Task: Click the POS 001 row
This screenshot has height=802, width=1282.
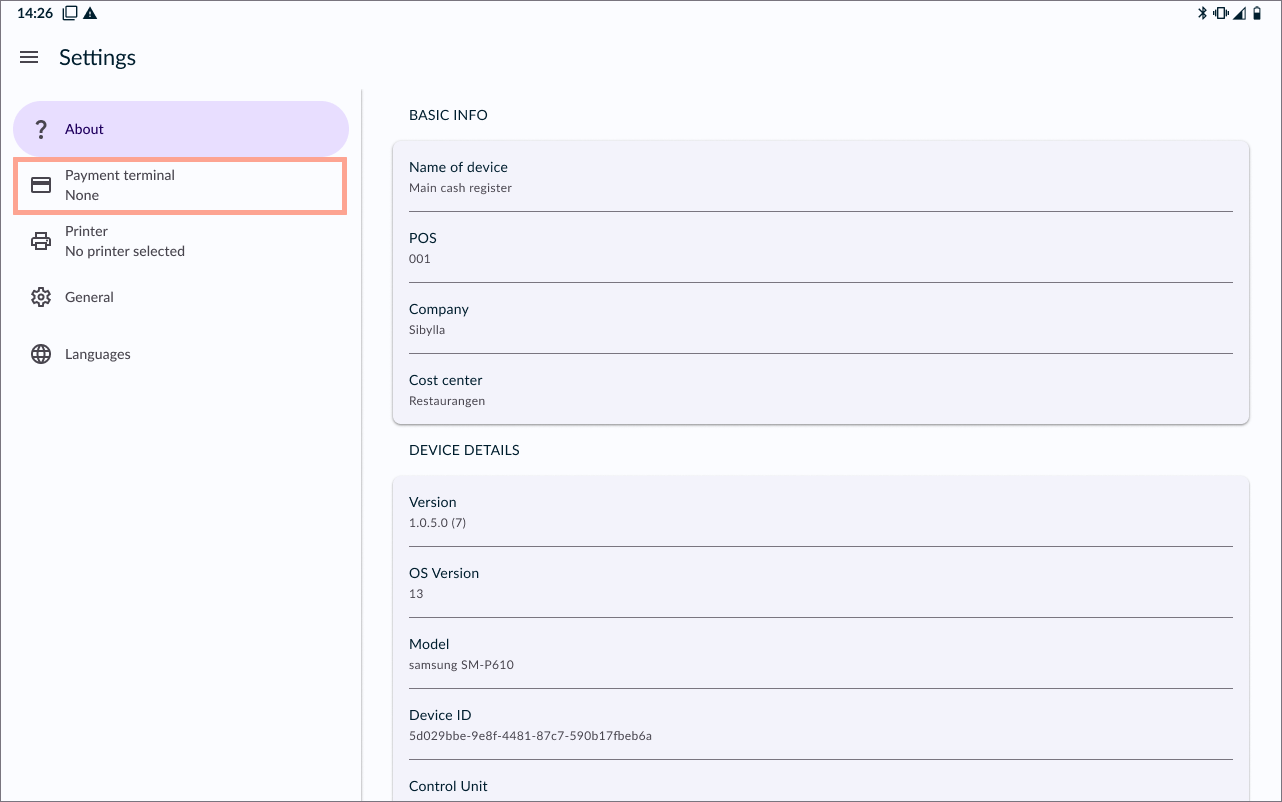Action: pyautogui.click(x=821, y=247)
